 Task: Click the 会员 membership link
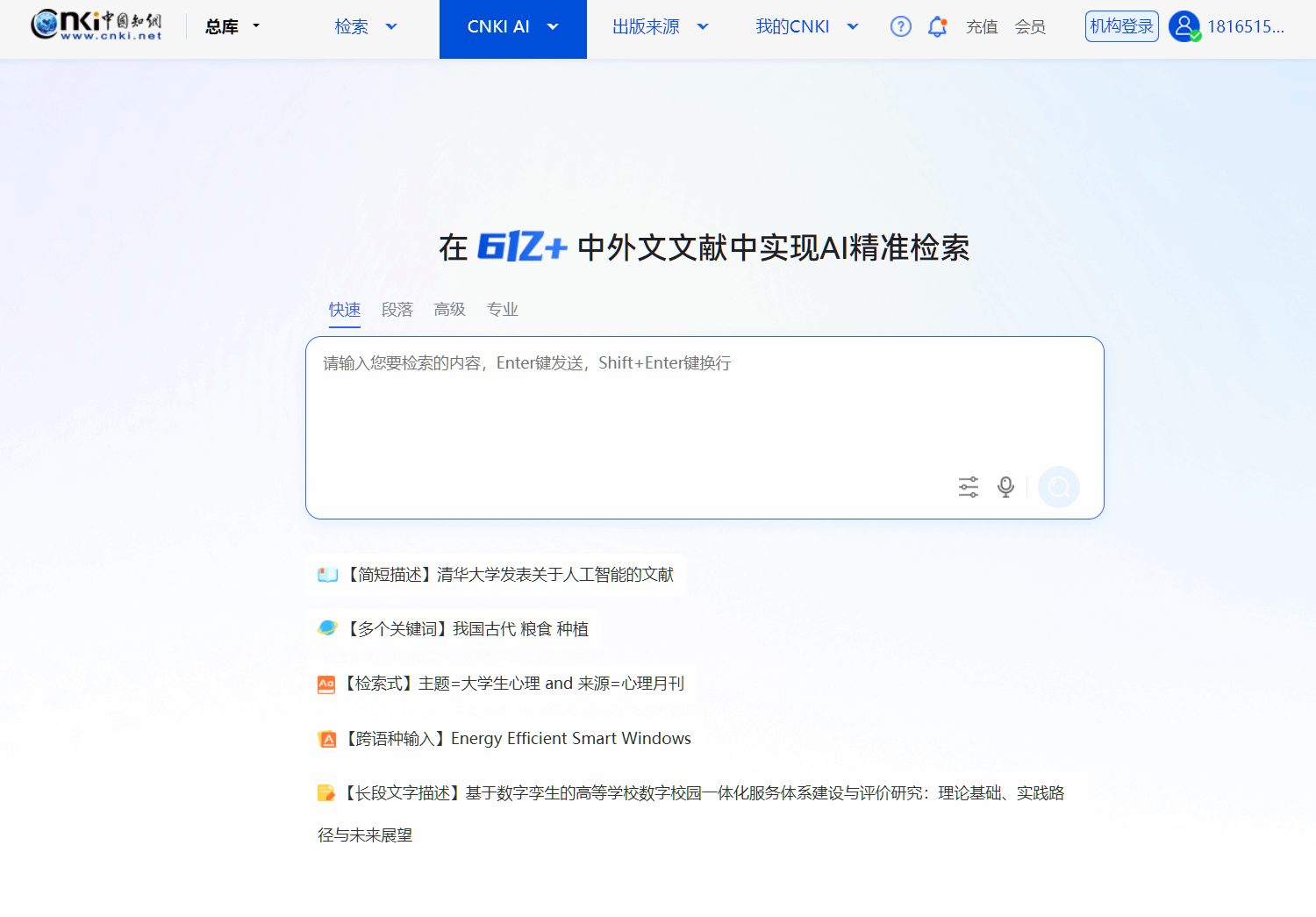coord(1030,26)
